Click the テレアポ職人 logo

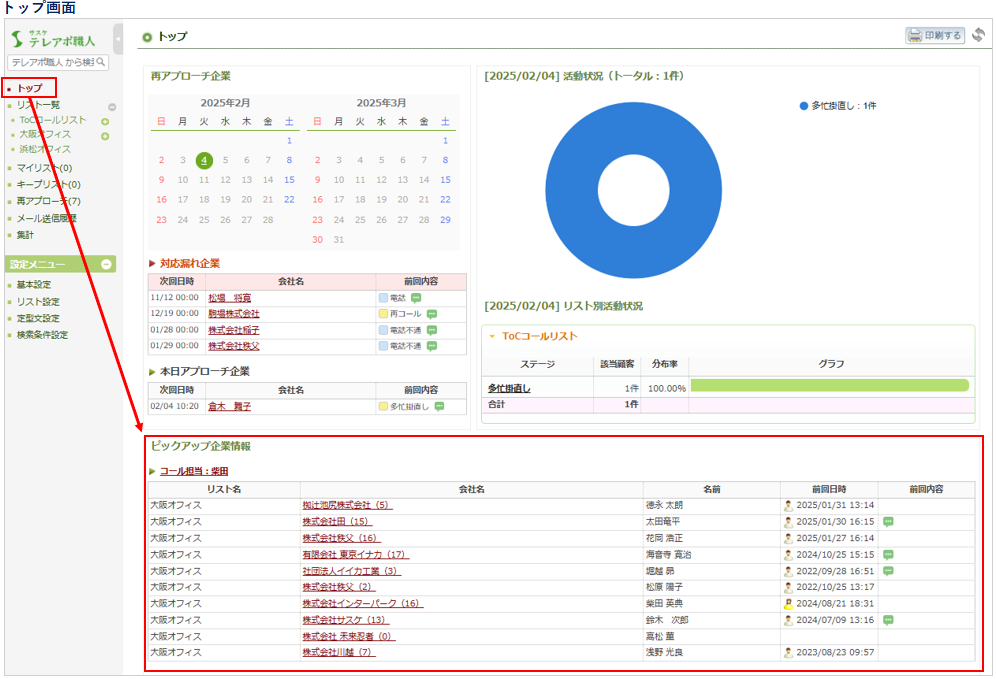click(x=53, y=39)
